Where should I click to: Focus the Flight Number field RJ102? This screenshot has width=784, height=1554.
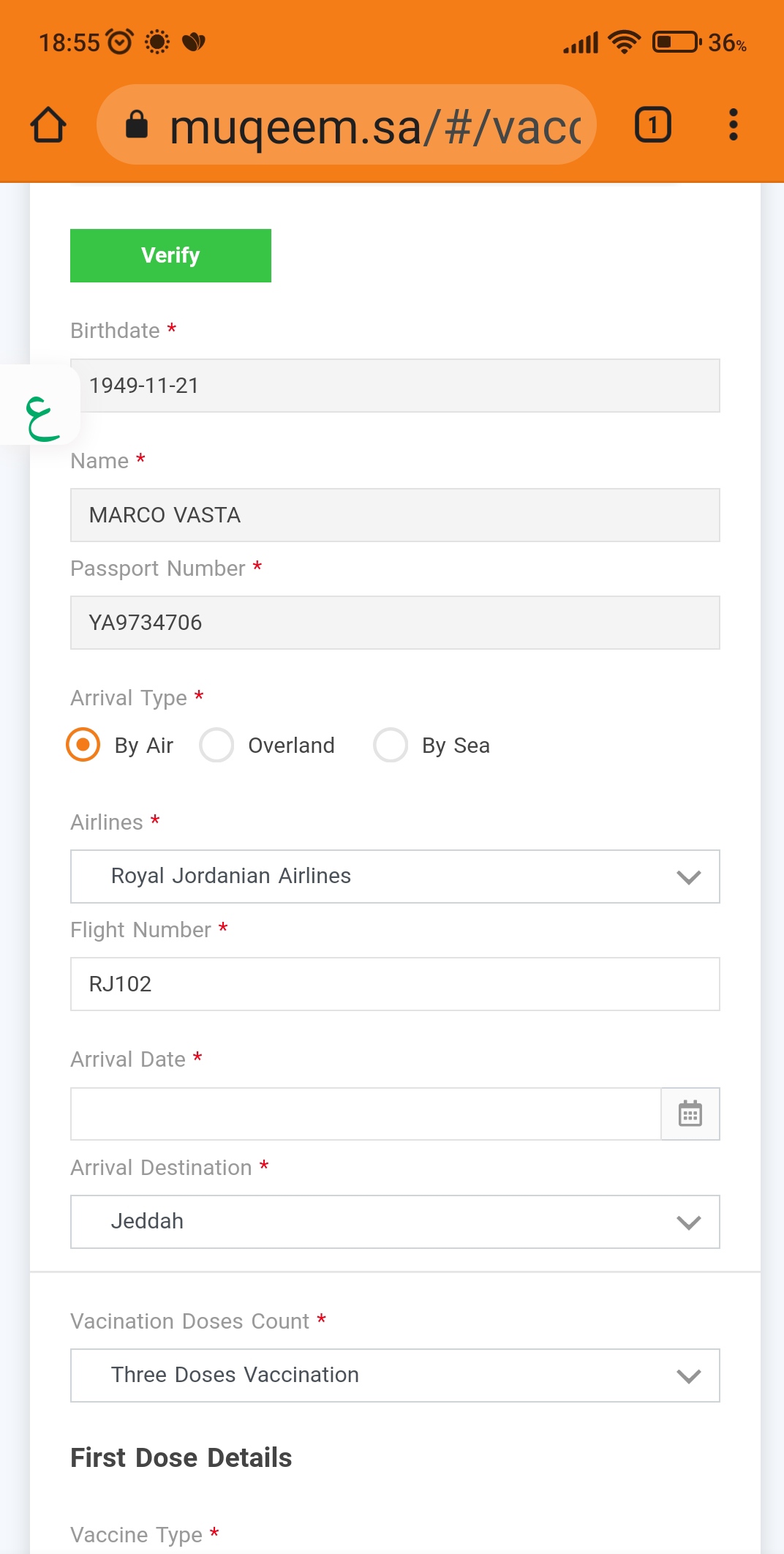click(x=395, y=984)
